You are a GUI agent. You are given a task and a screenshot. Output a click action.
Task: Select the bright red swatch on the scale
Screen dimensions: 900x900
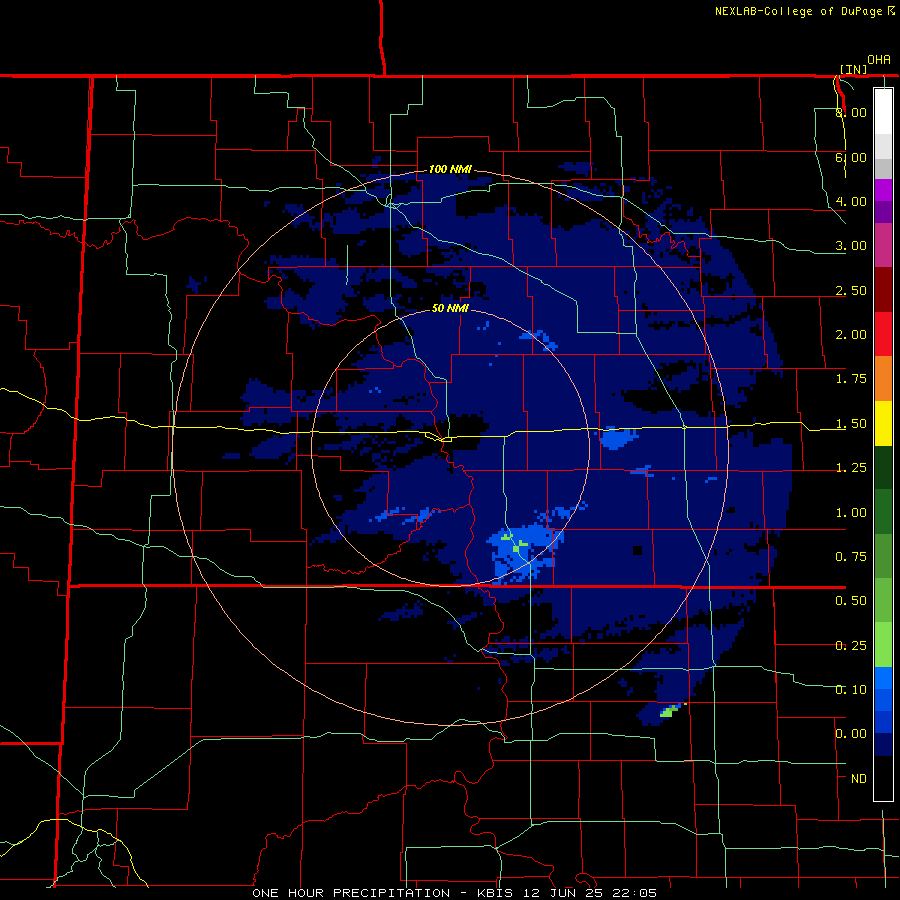(883, 334)
